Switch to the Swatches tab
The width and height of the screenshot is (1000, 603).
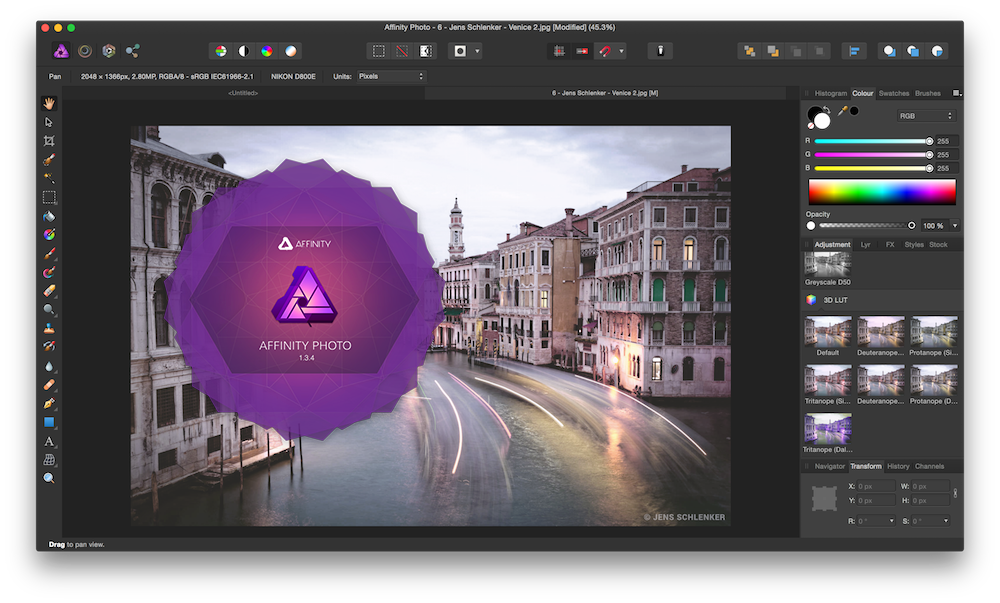pos(893,93)
